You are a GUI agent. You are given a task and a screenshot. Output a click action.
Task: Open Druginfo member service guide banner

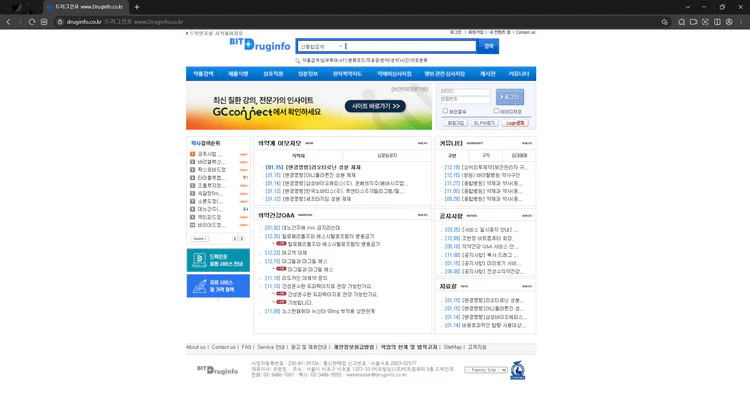[x=218, y=260]
